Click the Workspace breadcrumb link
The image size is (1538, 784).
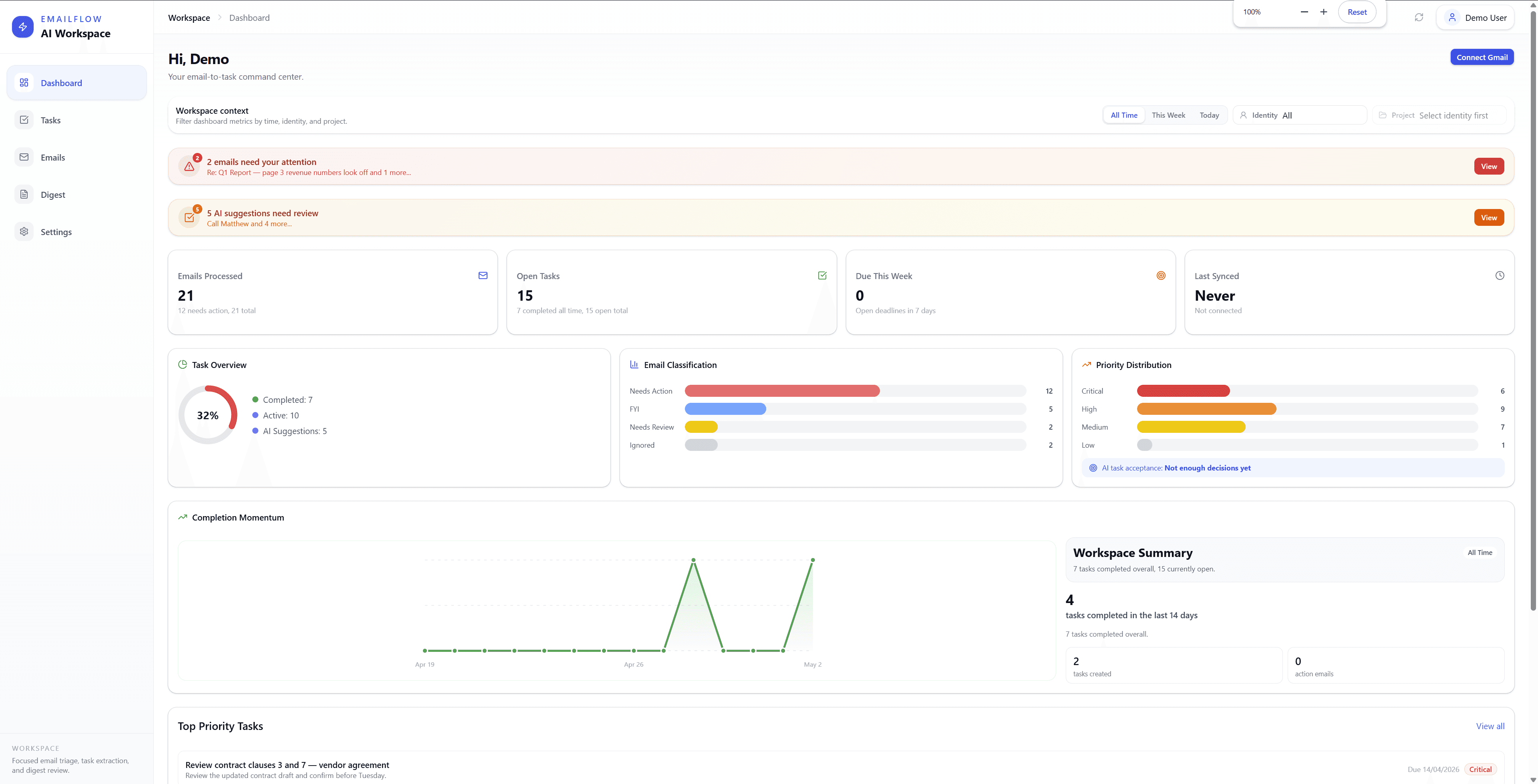[189, 18]
